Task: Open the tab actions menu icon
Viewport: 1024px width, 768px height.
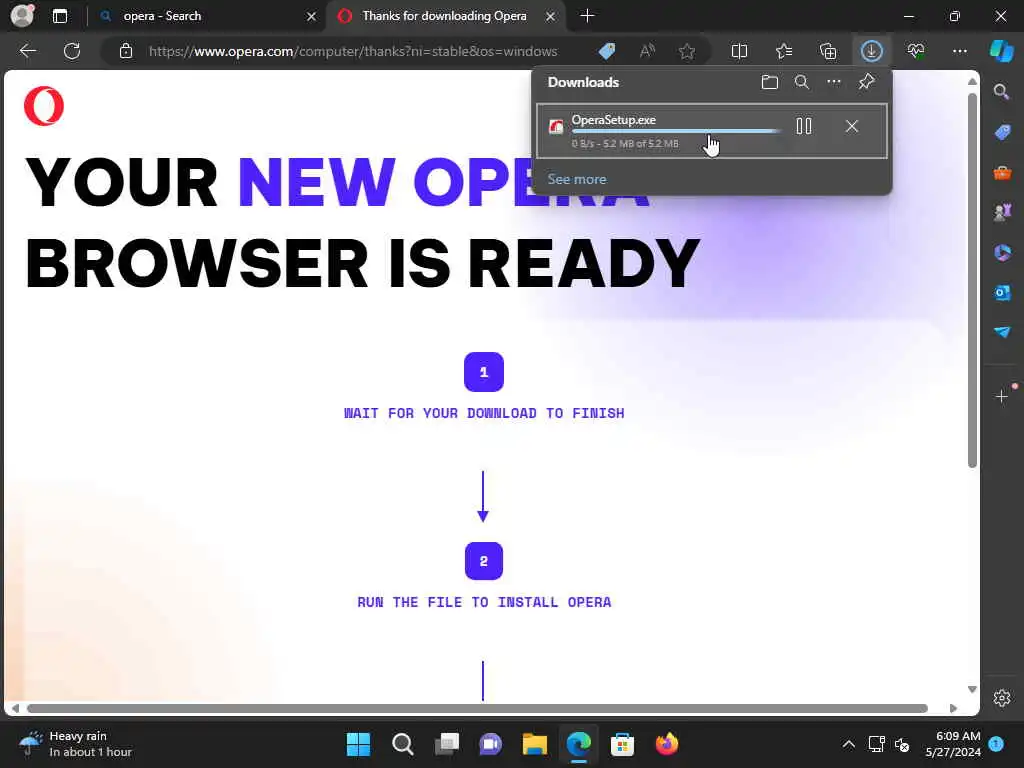Action: (60, 16)
